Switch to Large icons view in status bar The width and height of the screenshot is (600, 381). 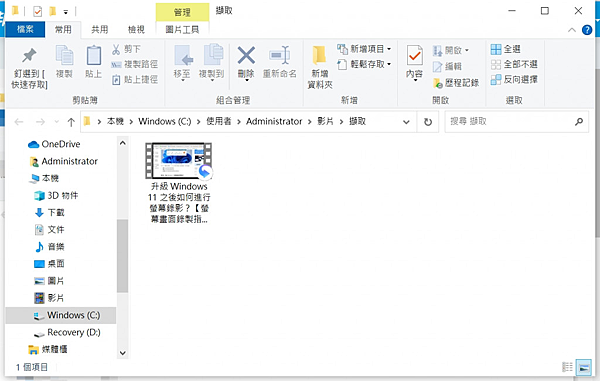tap(584, 367)
